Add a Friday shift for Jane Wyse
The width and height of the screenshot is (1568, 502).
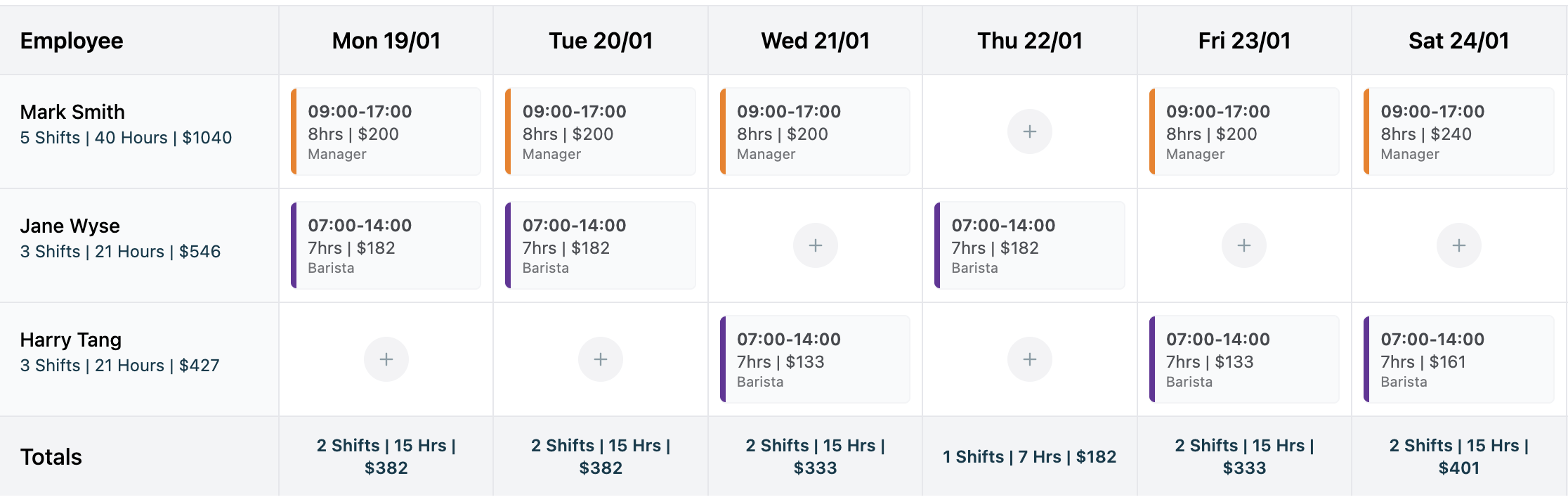coord(1243,245)
